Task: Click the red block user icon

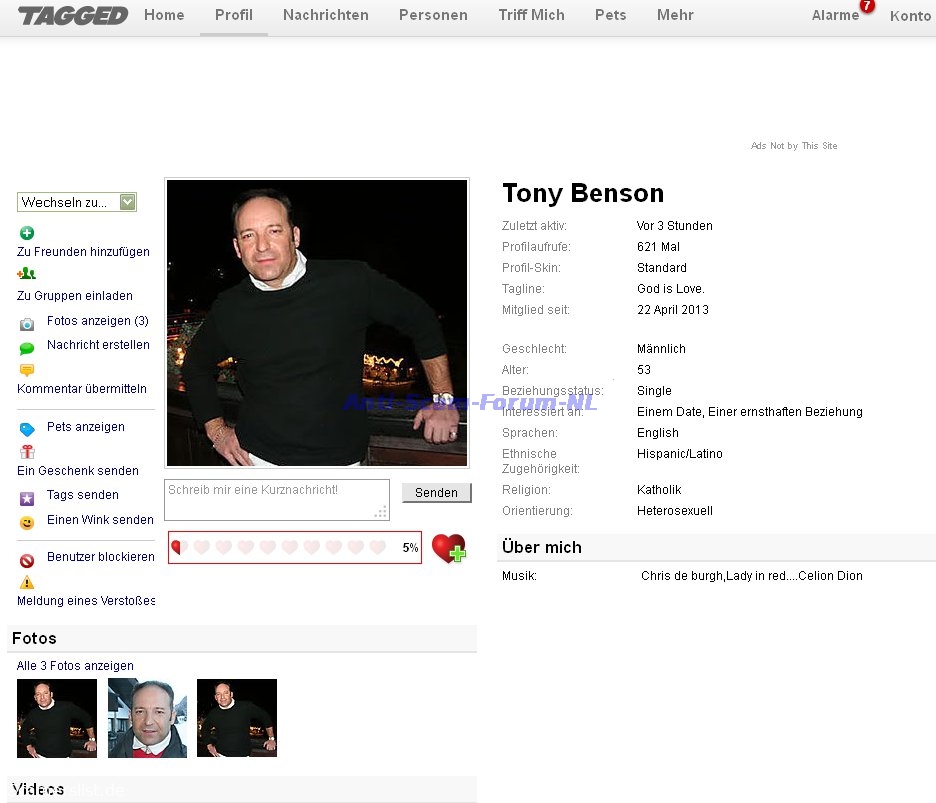Action: tap(27, 561)
